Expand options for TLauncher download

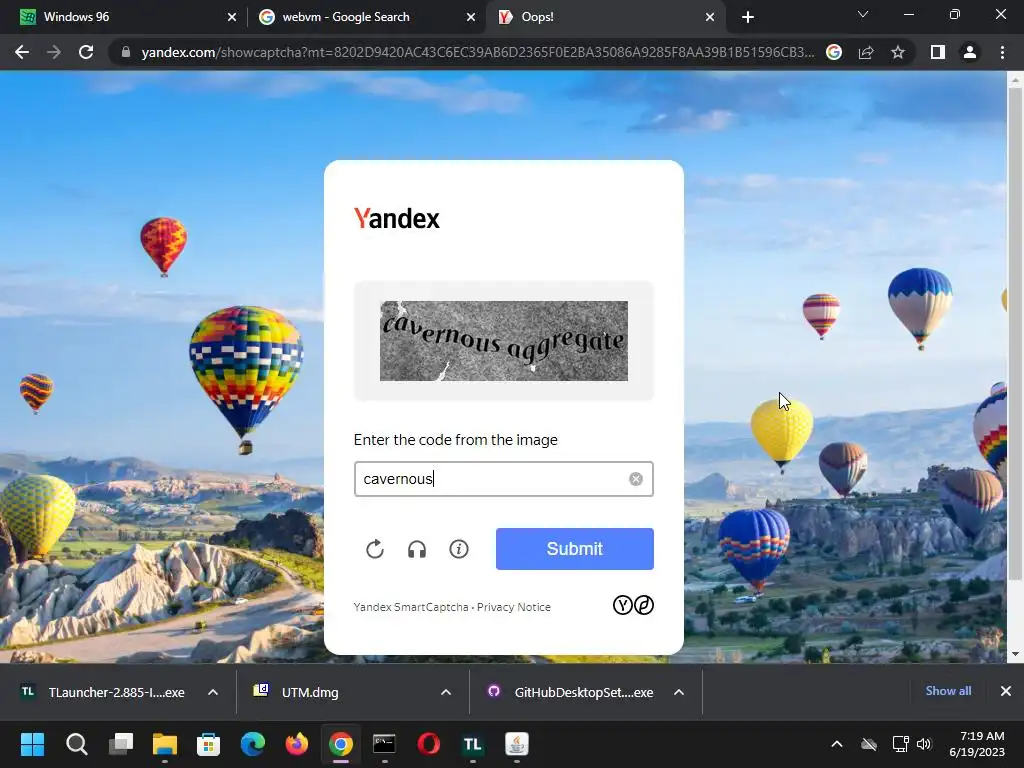tap(213, 692)
